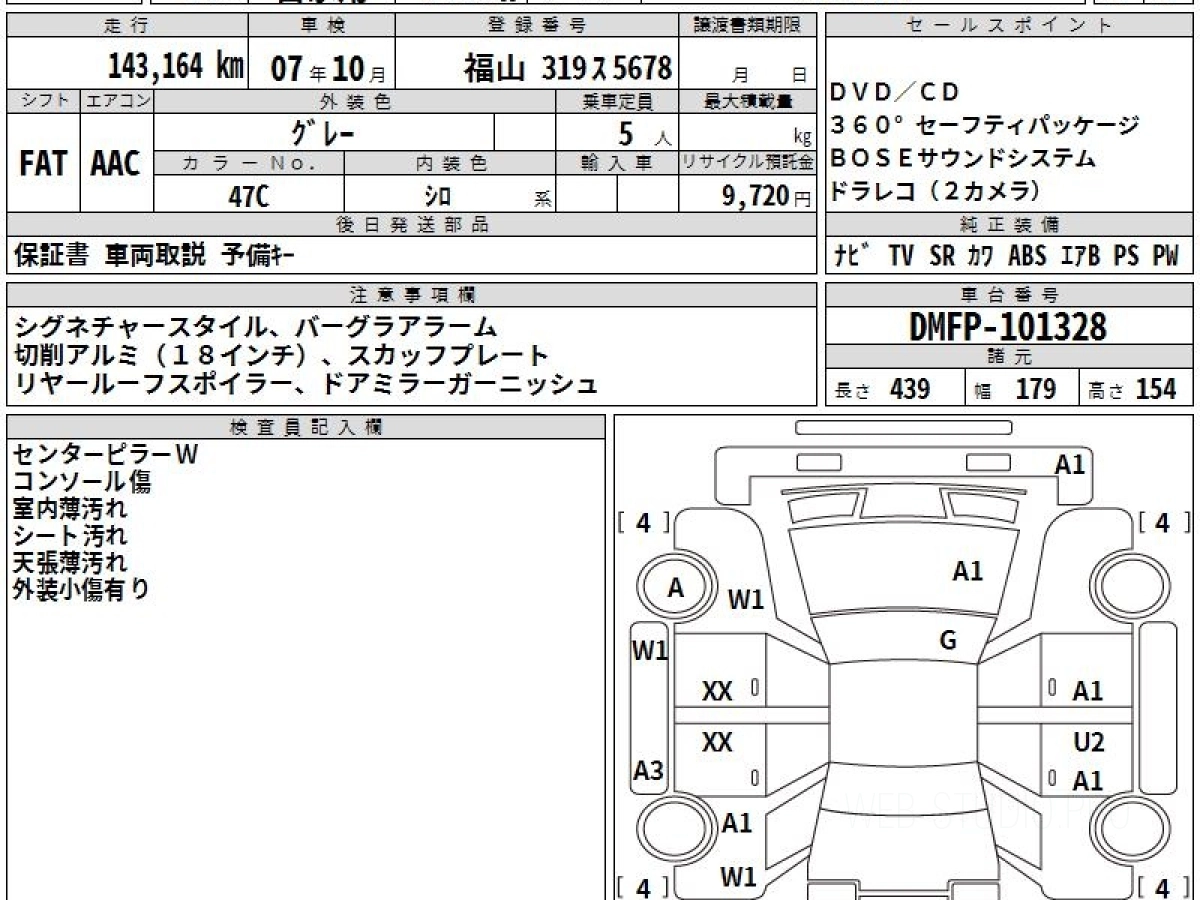Click the センターピラーW inspector note
Screen dimensions: 1200x900
(106, 454)
